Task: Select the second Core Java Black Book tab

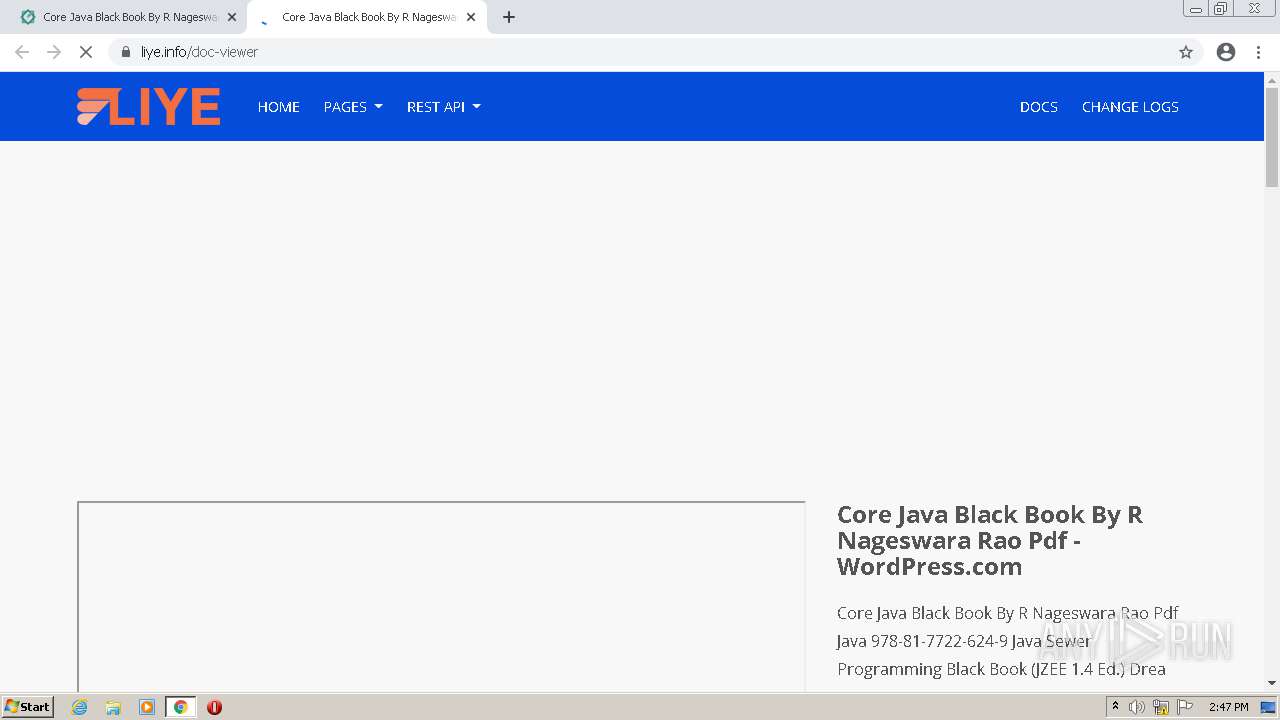Action: coord(367,17)
